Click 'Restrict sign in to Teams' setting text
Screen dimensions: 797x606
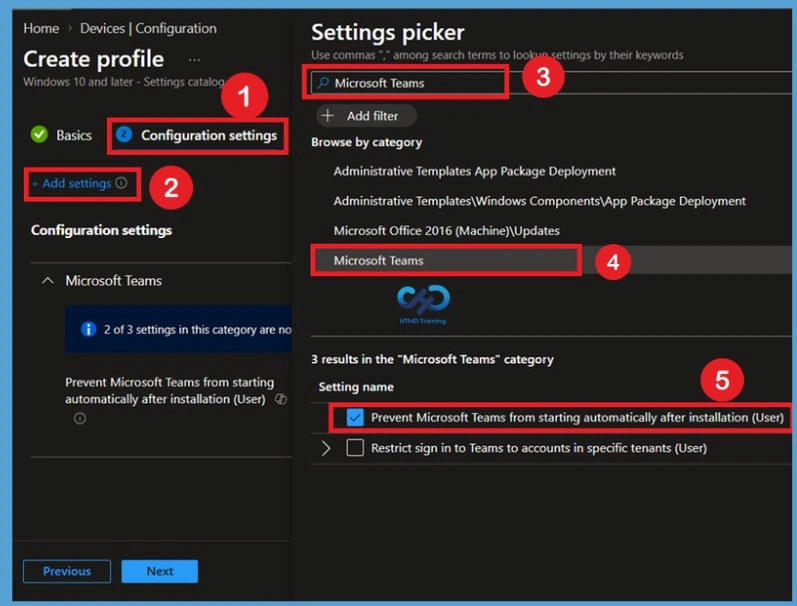click(x=539, y=448)
